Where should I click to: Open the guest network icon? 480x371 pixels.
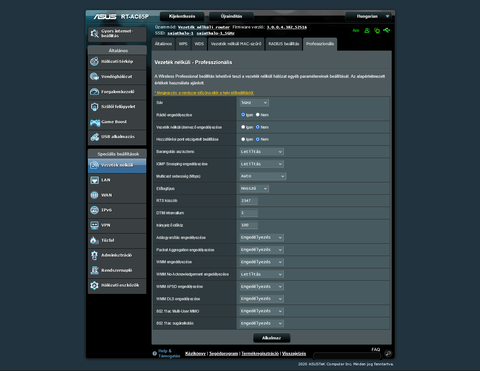coord(95,77)
